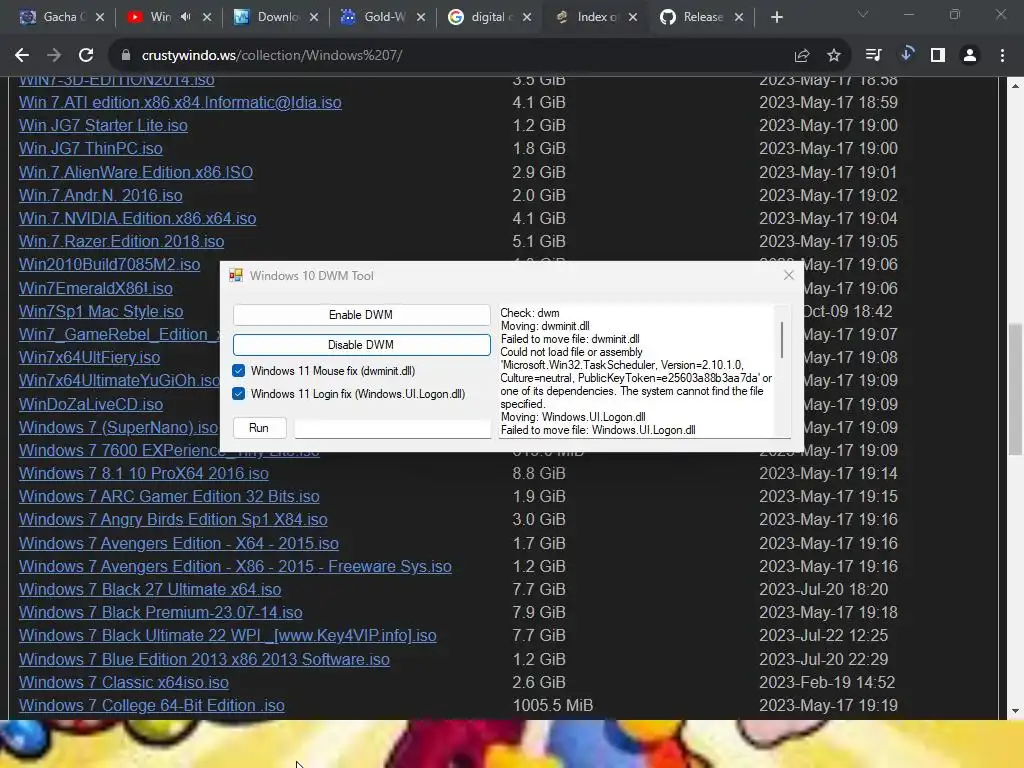
Task: Open Windows 7 ARC Gamer Edition link
Action: tap(169, 496)
